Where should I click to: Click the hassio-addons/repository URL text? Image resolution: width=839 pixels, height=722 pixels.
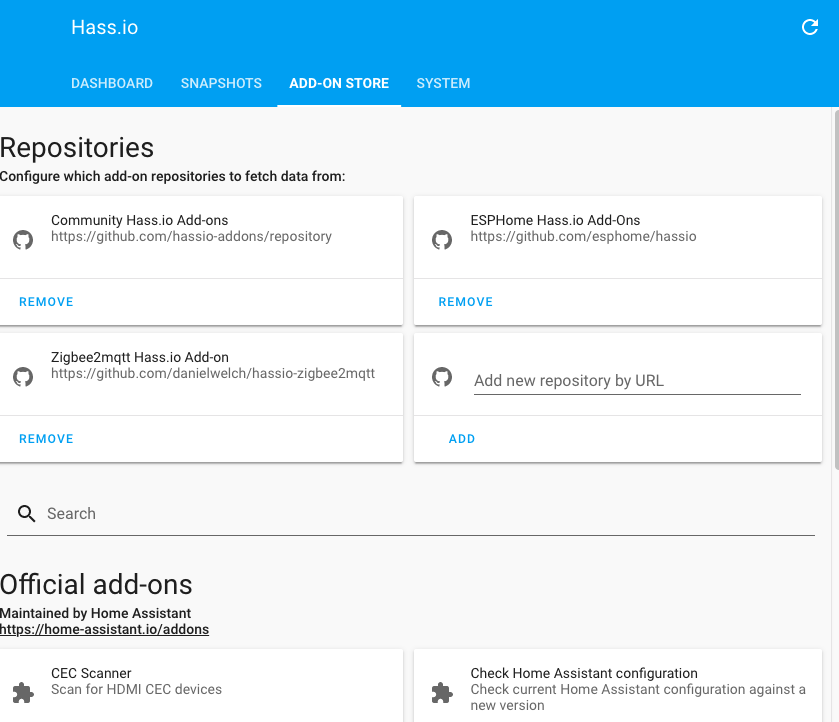coord(191,237)
